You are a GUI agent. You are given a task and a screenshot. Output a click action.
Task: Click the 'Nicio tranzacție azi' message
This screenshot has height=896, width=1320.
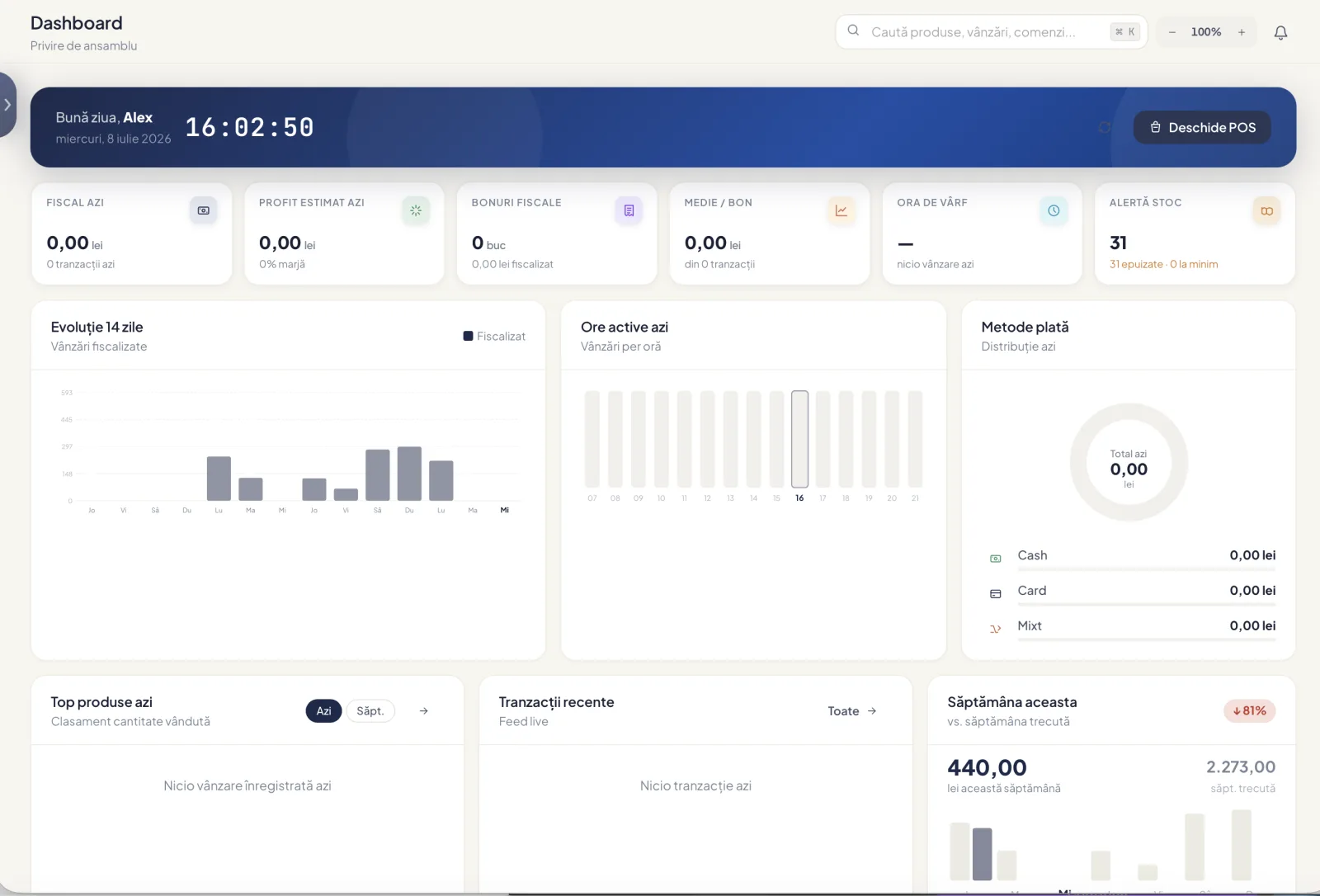pos(695,785)
